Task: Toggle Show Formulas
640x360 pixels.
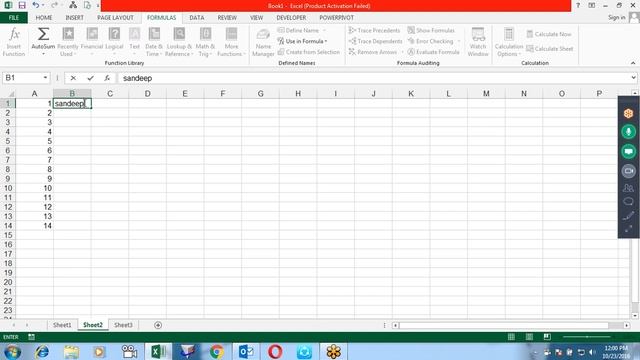Action: (x=431, y=31)
